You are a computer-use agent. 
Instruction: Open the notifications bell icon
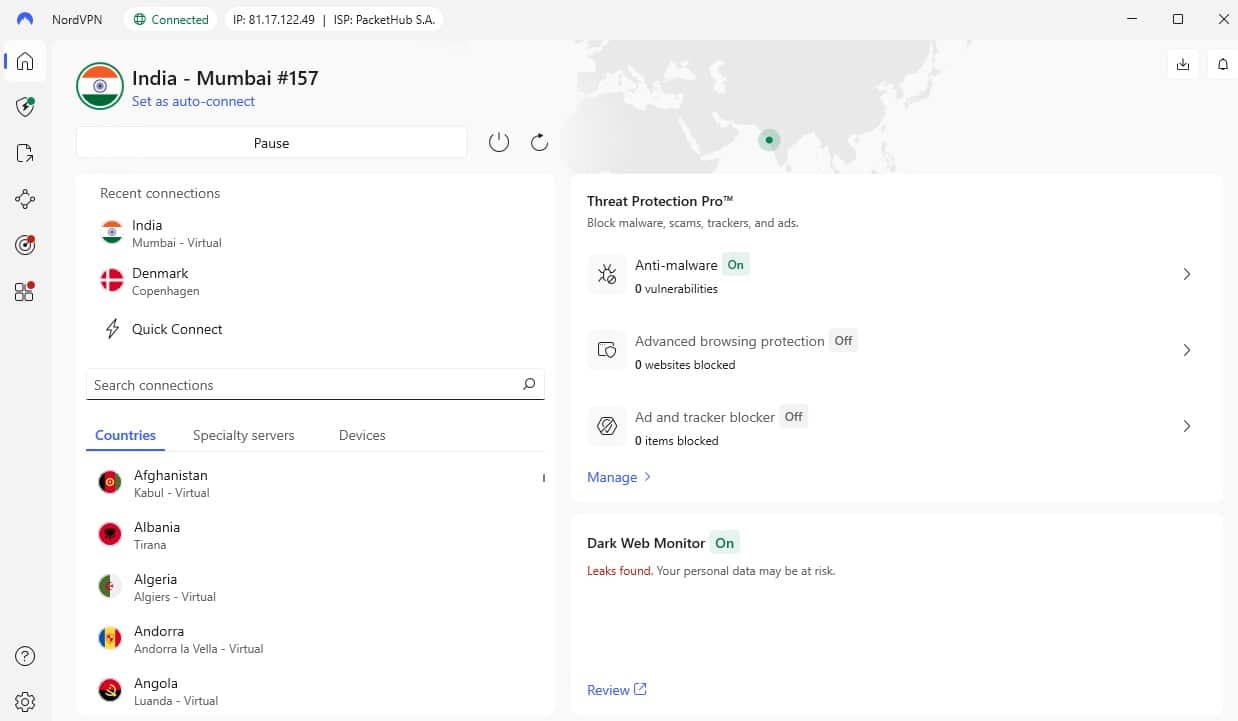pyautogui.click(x=1222, y=64)
